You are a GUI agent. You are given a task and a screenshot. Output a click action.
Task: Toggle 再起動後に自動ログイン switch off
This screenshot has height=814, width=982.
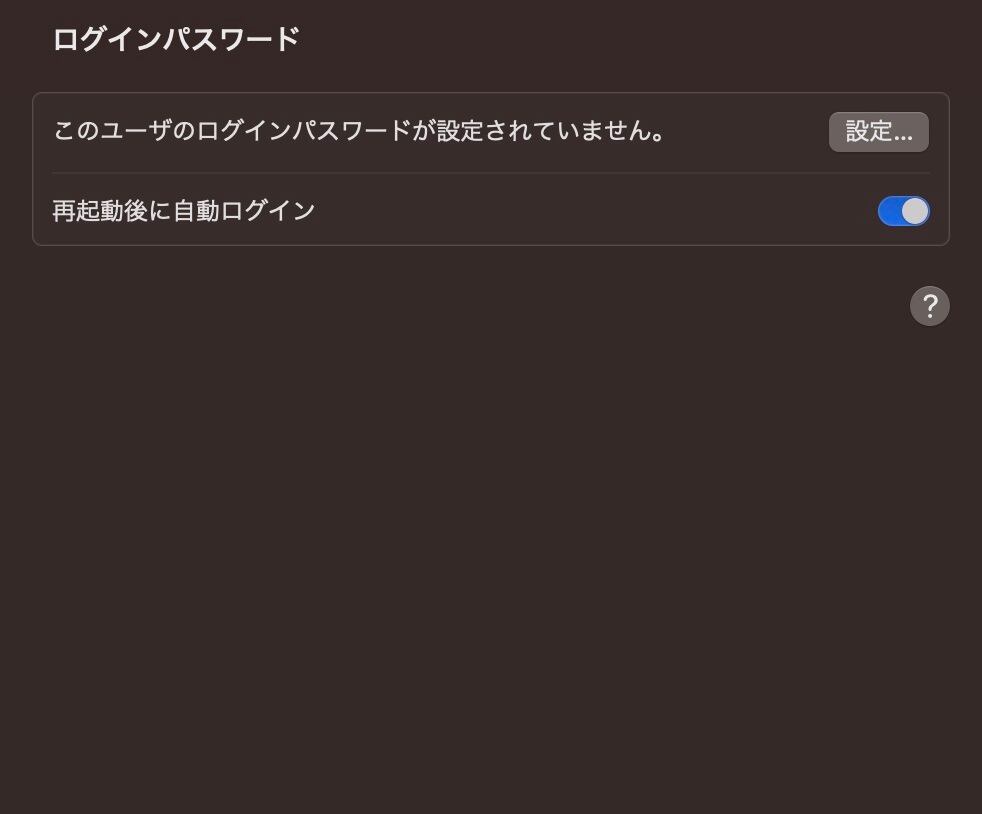(x=904, y=211)
